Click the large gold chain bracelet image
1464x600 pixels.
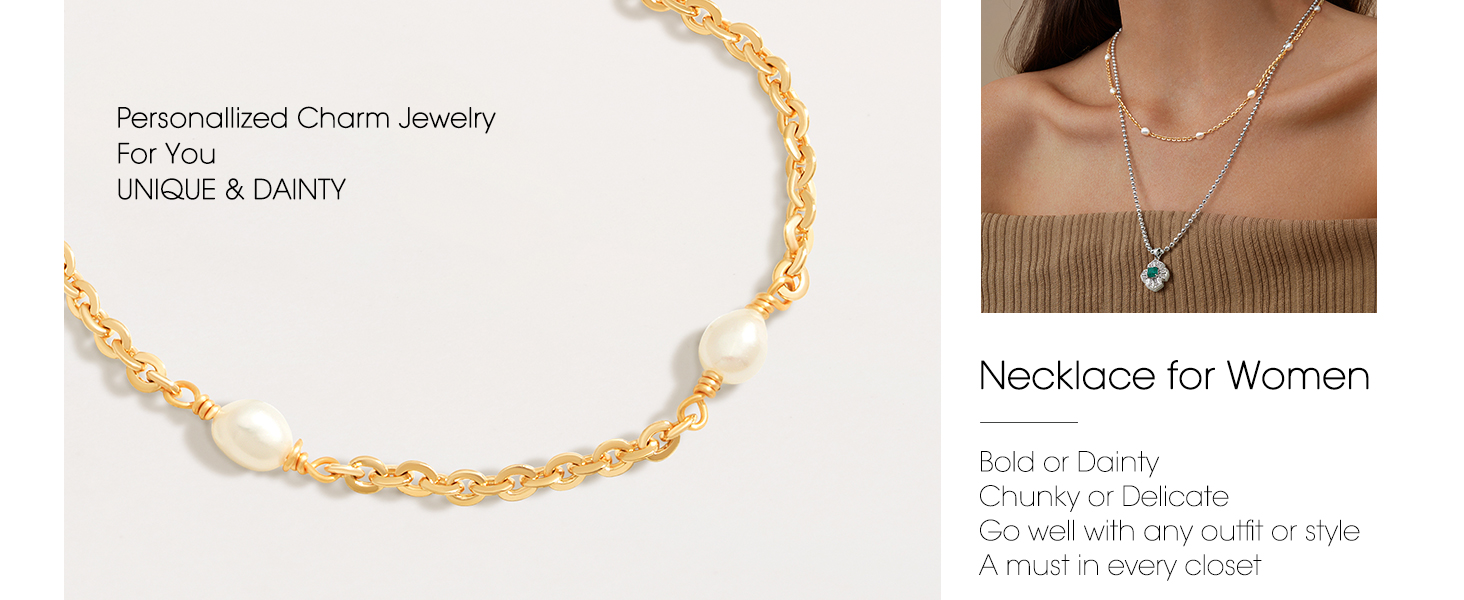tap(502, 300)
